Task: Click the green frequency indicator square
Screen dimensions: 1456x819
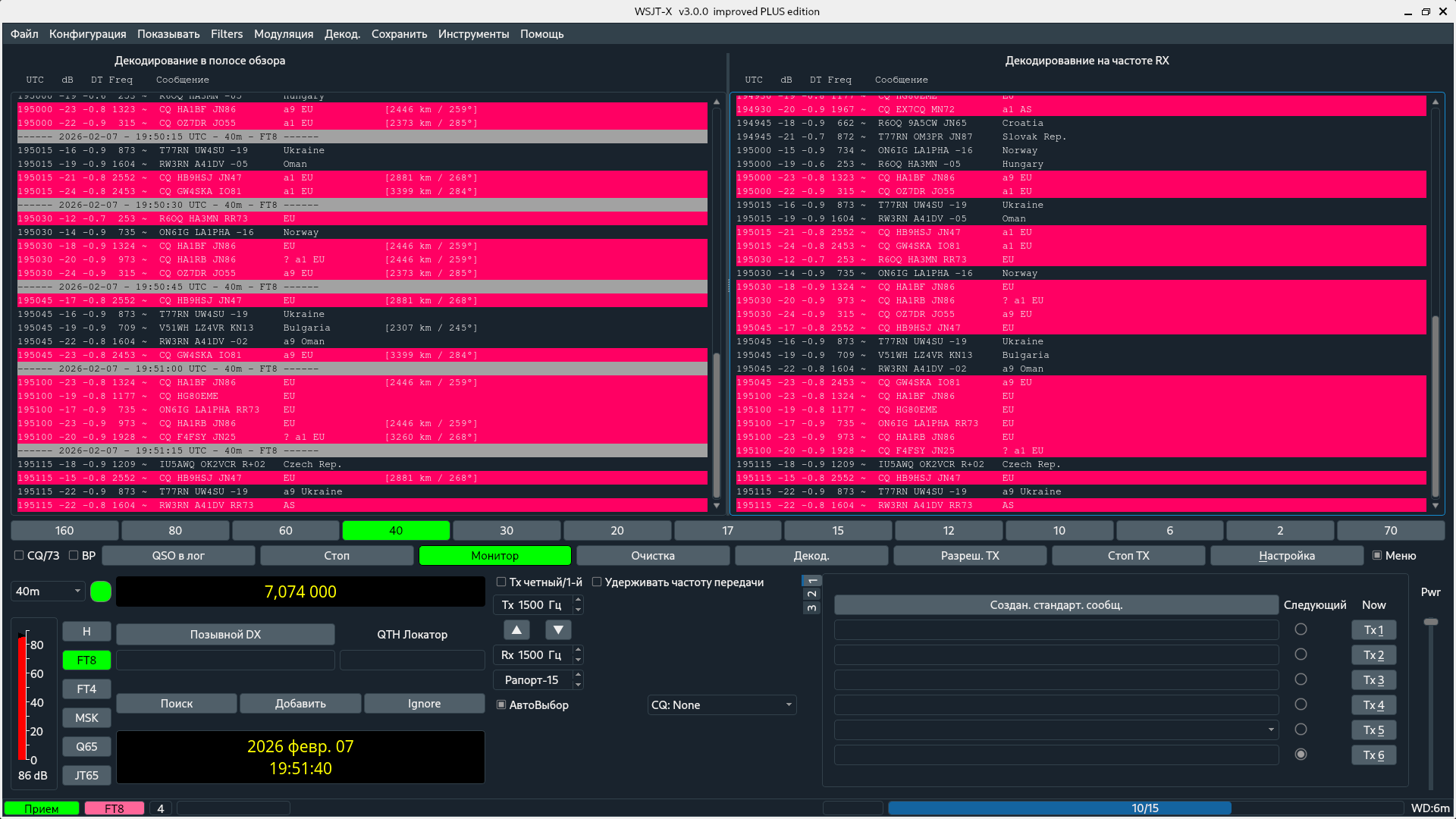Action: (x=101, y=591)
